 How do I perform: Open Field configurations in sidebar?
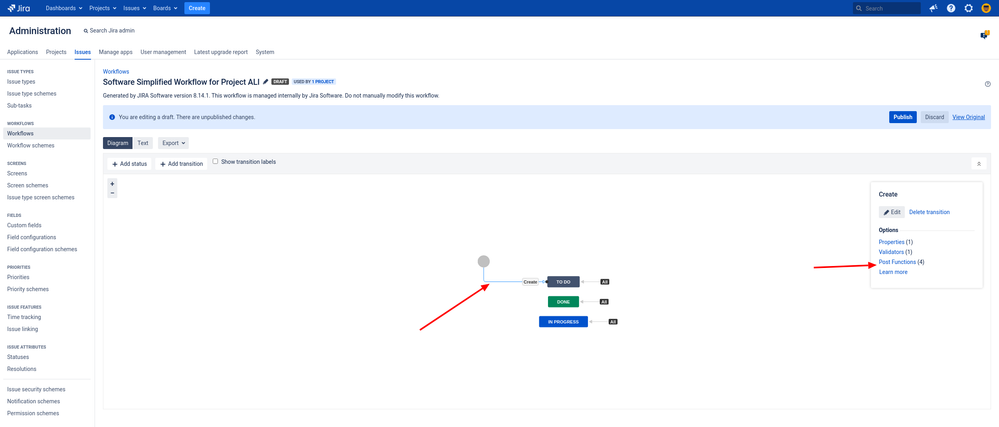coord(31,237)
